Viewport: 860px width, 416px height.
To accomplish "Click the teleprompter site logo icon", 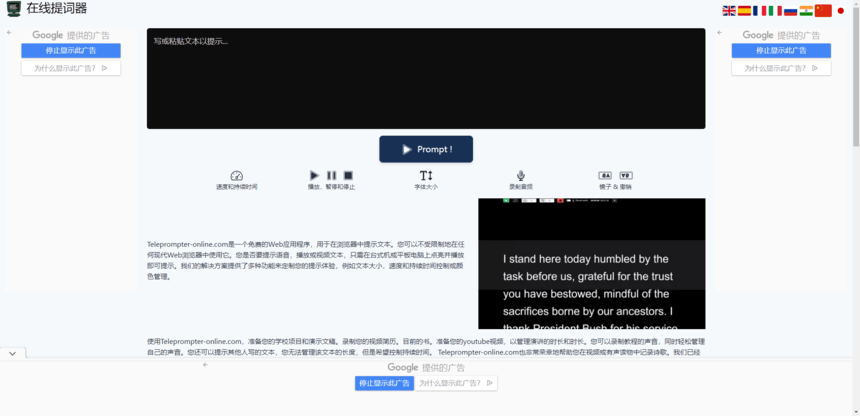I will [x=14, y=9].
